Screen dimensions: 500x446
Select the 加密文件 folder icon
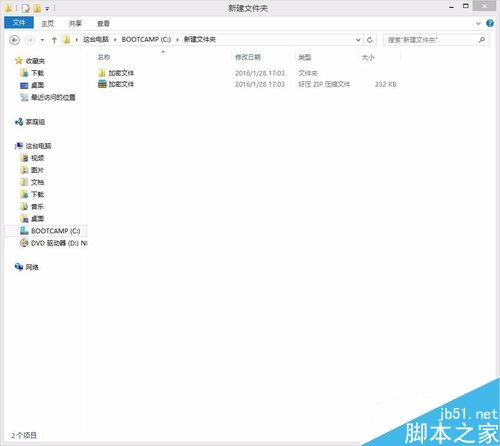(102, 73)
